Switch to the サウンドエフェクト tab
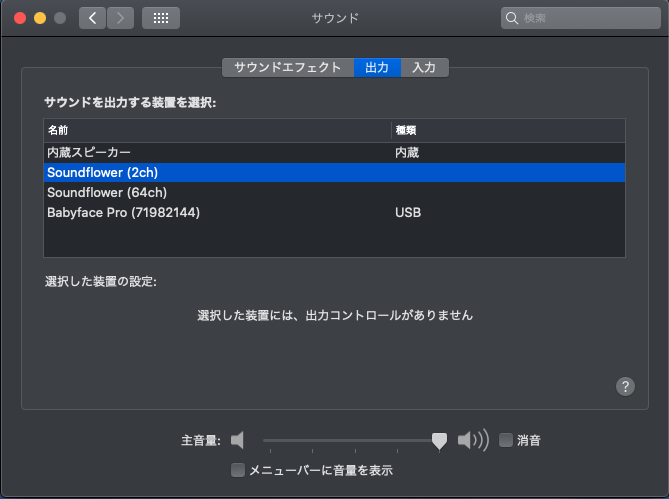 point(288,67)
